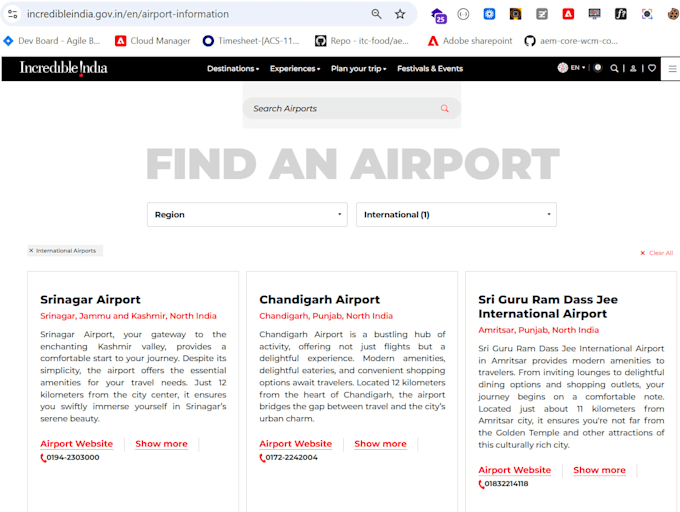The width and height of the screenshot is (680, 512).
Task: Open the Festivals & Events menu item
Action: coord(430,68)
